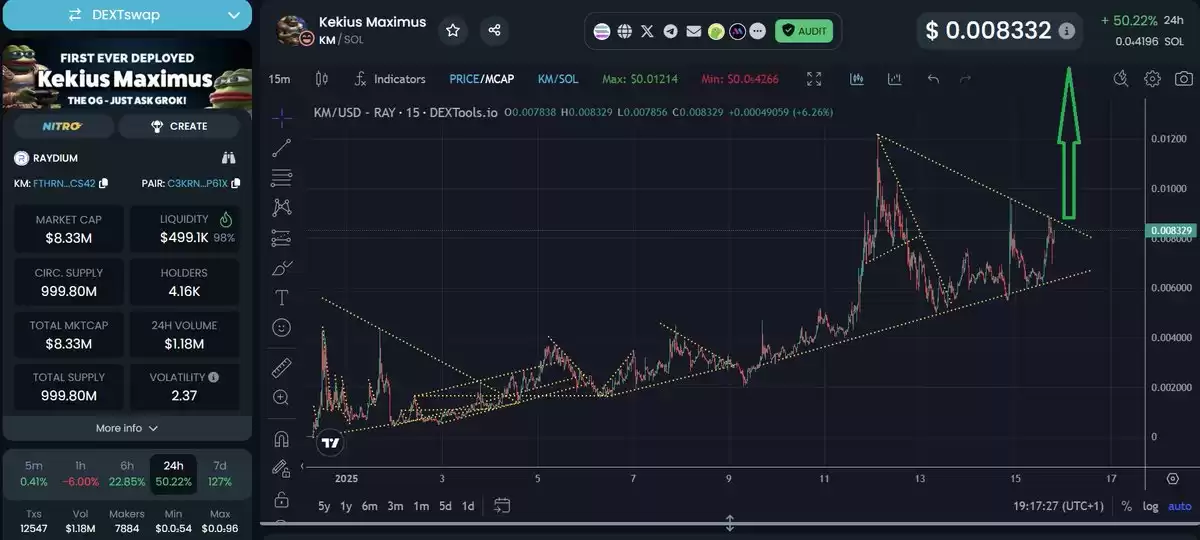The width and height of the screenshot is (1200, 540).
Task: Click the CREATE button
Action: pos(179,126)
